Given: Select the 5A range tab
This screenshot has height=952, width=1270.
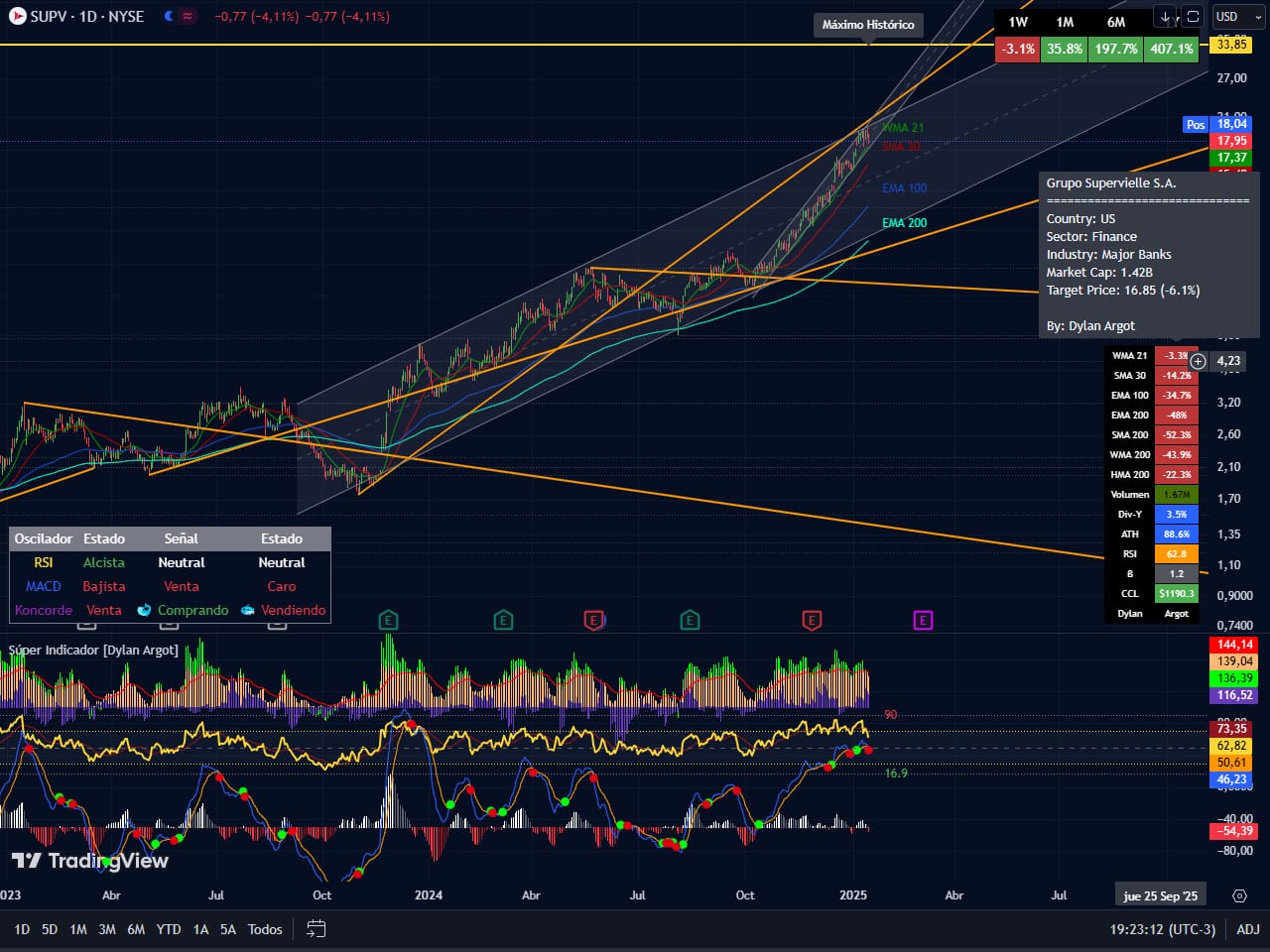Looking at the screenshot, I should [x=228, y=929].
